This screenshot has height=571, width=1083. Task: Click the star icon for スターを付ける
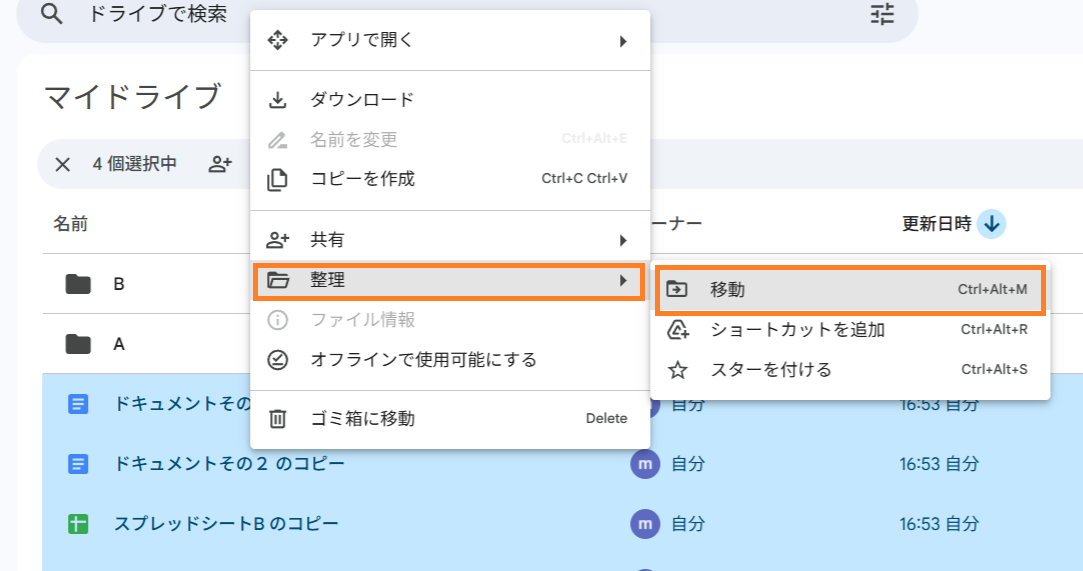click(x=678, y=370)
